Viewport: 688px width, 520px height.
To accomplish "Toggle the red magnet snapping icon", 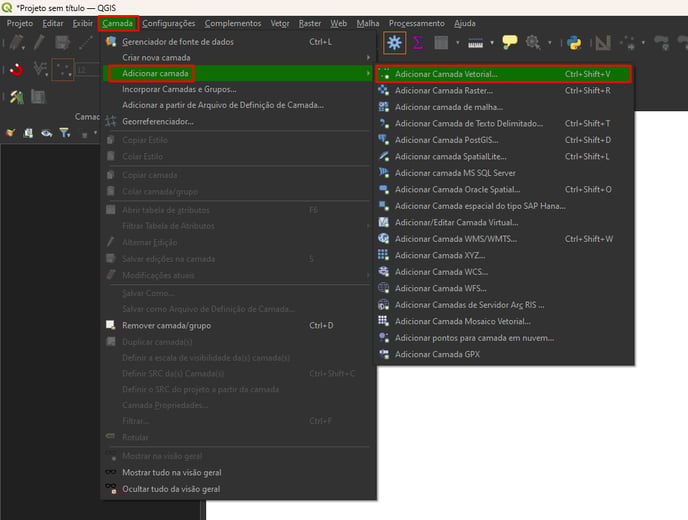I will click(16, 69).
